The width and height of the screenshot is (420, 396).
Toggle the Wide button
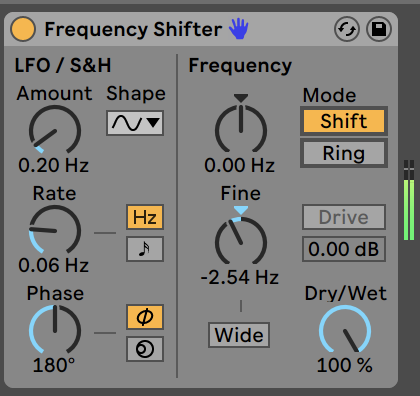coord(239,335)
